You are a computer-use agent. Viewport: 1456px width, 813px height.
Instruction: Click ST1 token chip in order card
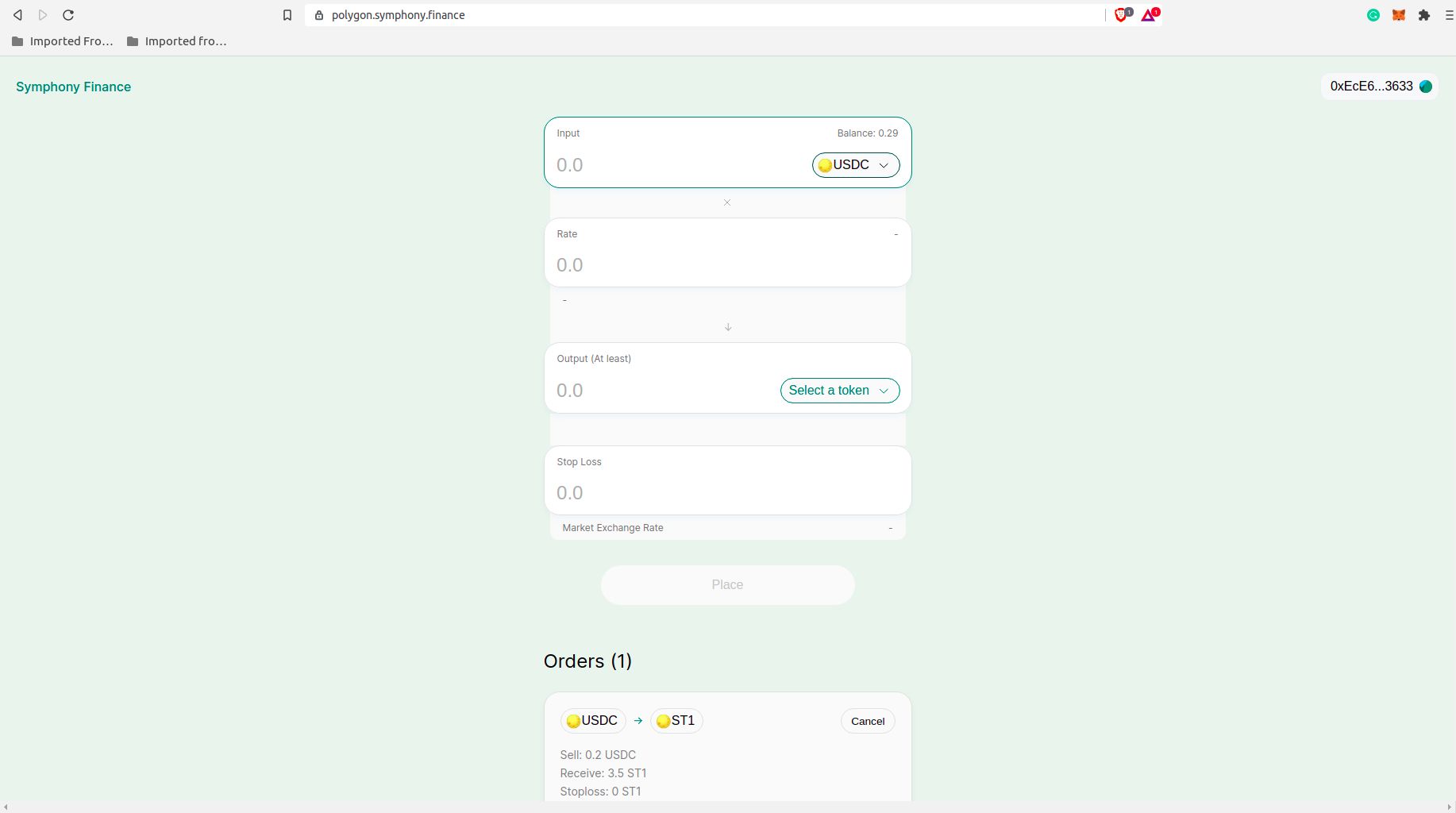coord(676,721)
